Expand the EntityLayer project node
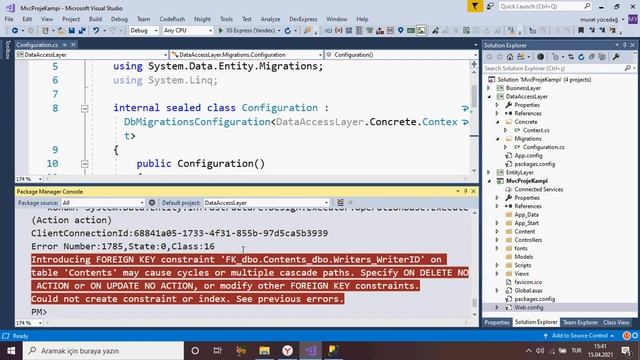640x360 pixels. (x=489, y=173)
